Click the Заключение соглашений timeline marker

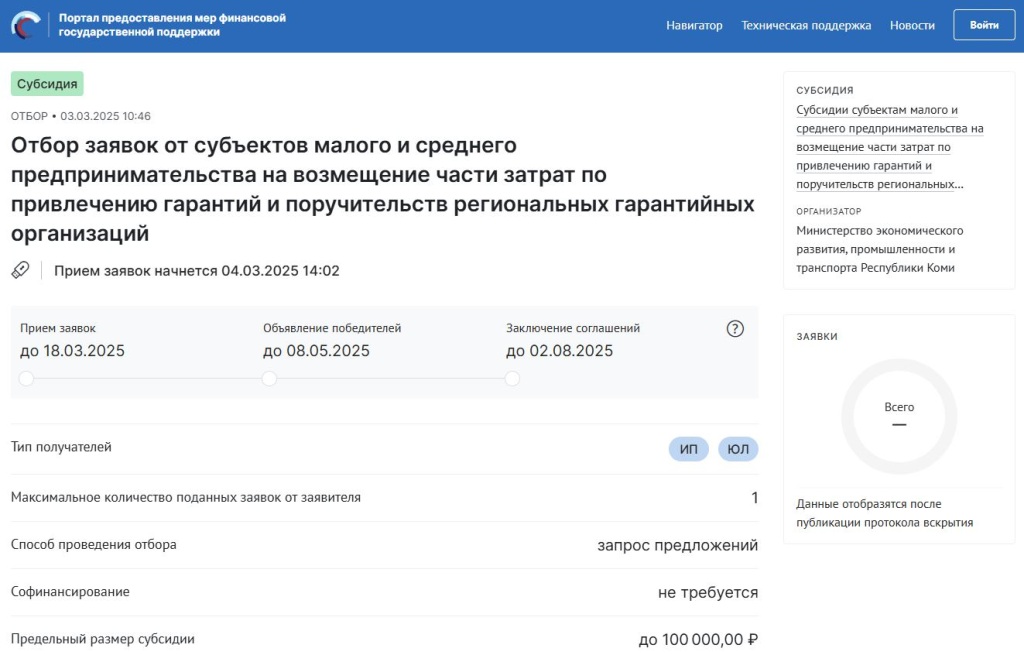click(512, 378)
